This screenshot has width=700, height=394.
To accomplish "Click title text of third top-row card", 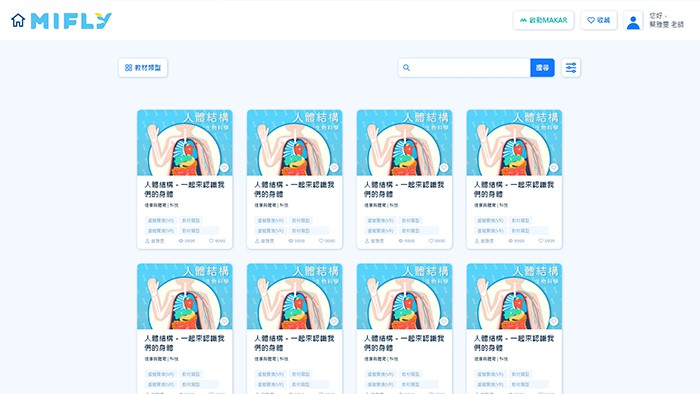I will (x=404, y=189).
